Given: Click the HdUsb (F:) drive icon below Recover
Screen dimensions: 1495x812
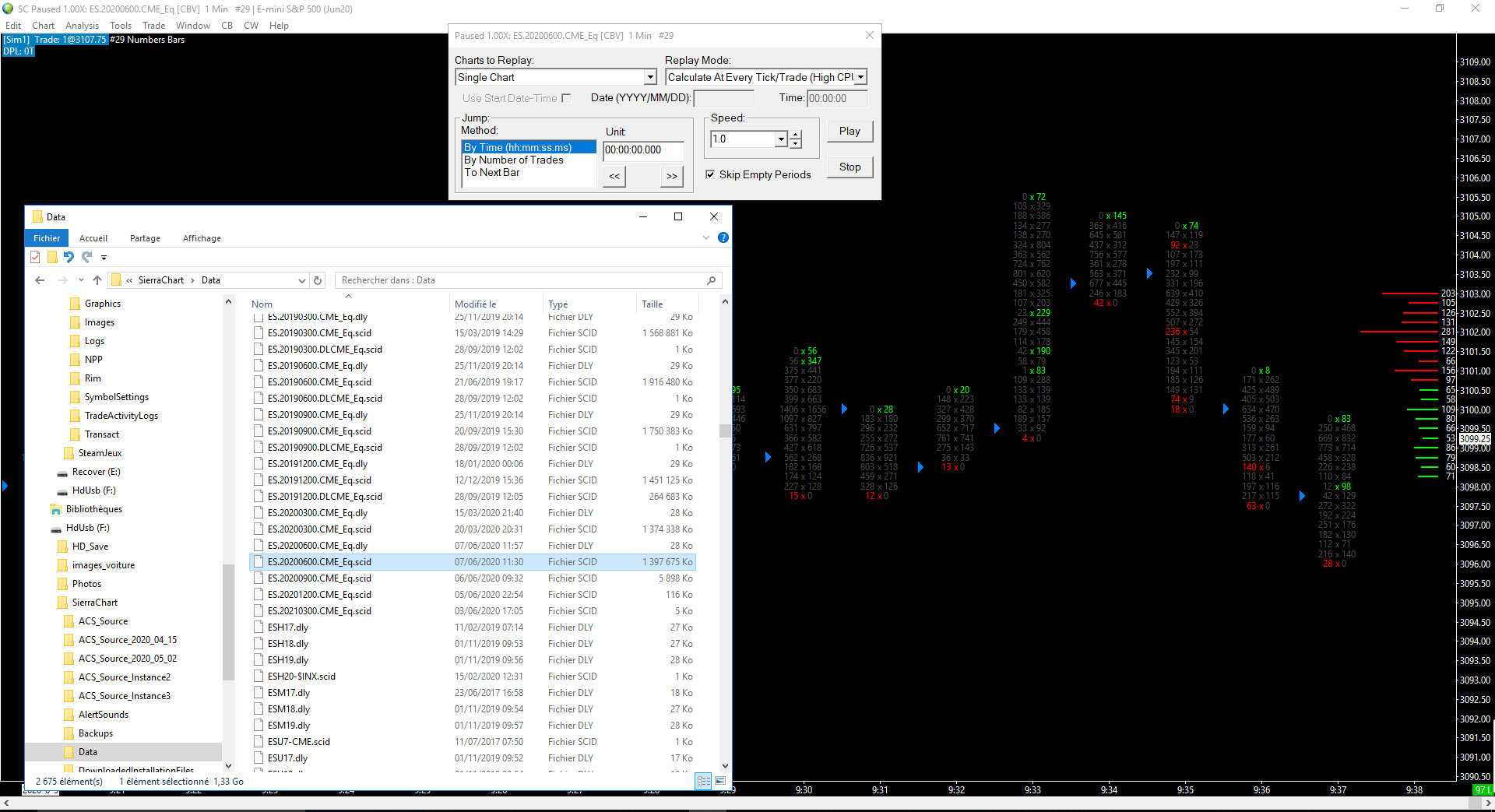Looking at the screenshot, I should (x=62, y=491).
